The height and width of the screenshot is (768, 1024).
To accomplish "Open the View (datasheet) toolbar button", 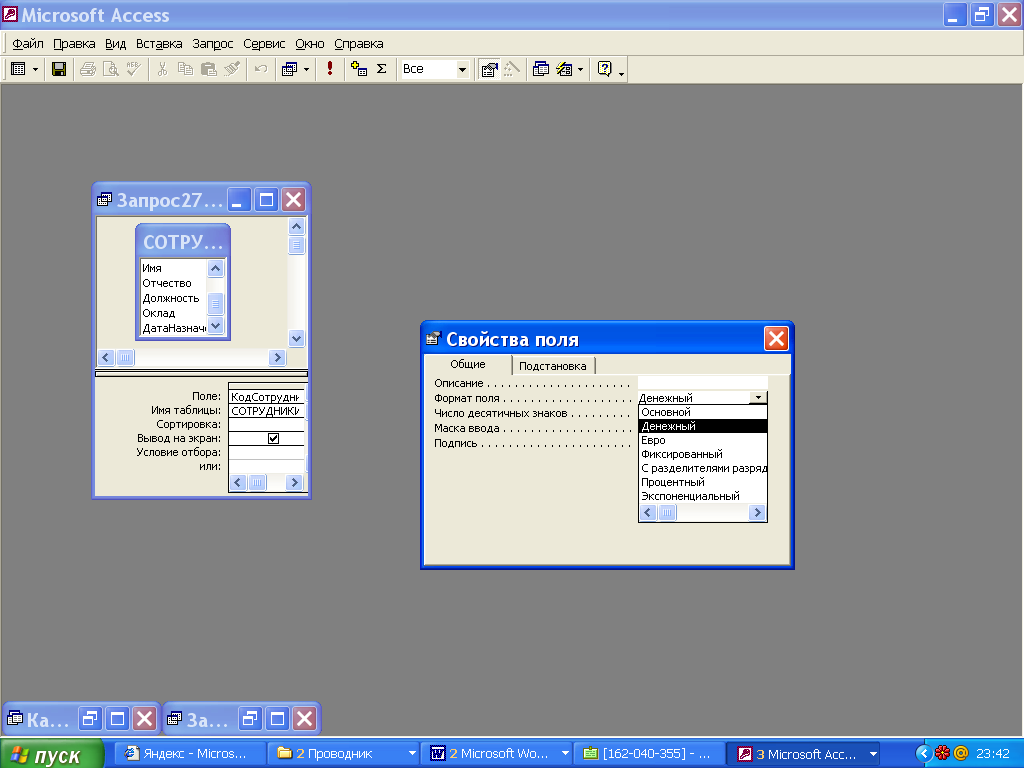I will point(18,69).
